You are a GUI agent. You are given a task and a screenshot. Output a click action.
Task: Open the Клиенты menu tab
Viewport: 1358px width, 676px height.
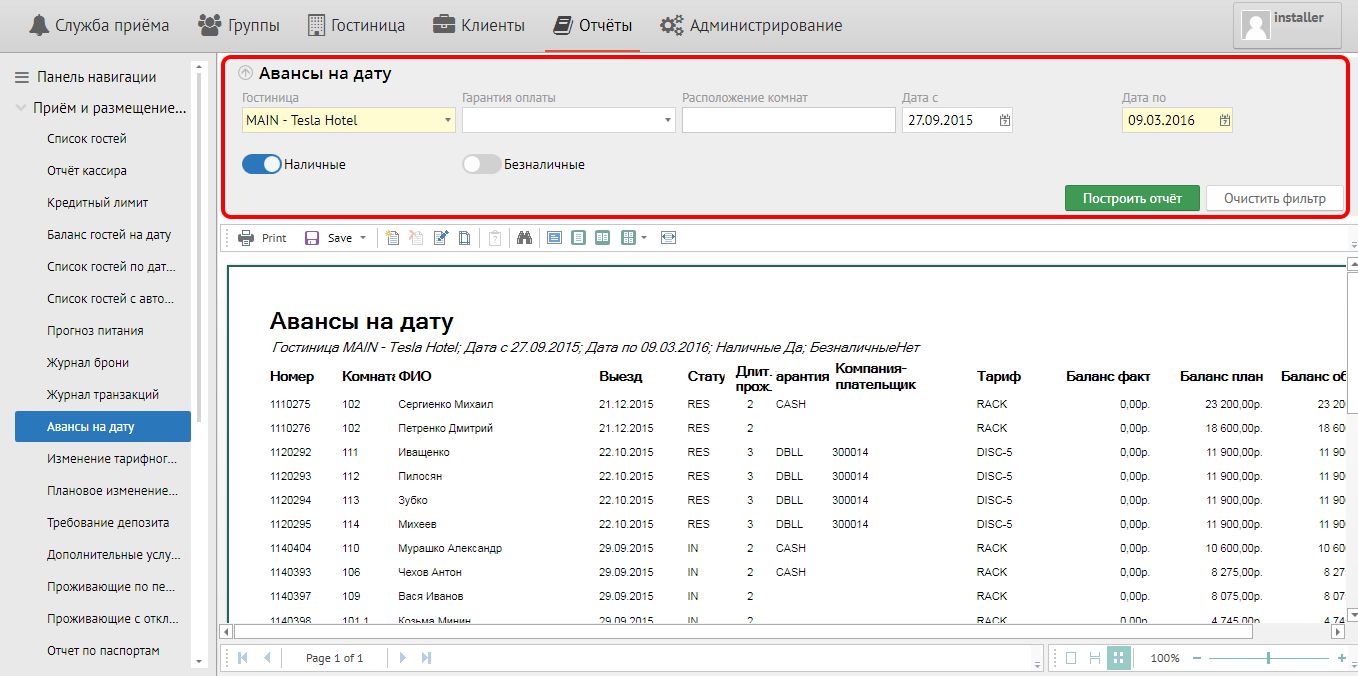(478, 25)
